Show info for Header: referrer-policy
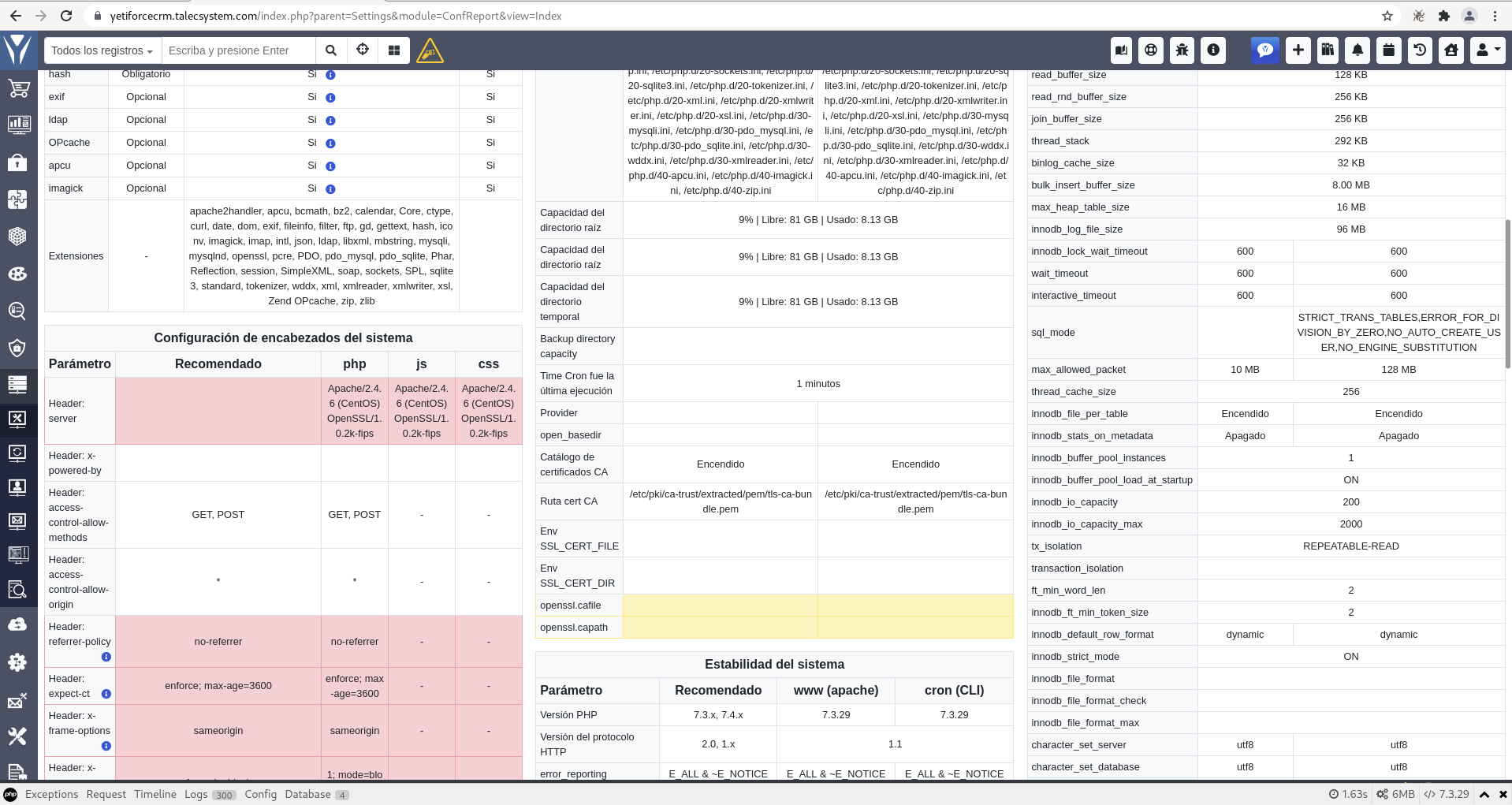The height and width of the screenshot is (805, 1512). coord(106,657)
